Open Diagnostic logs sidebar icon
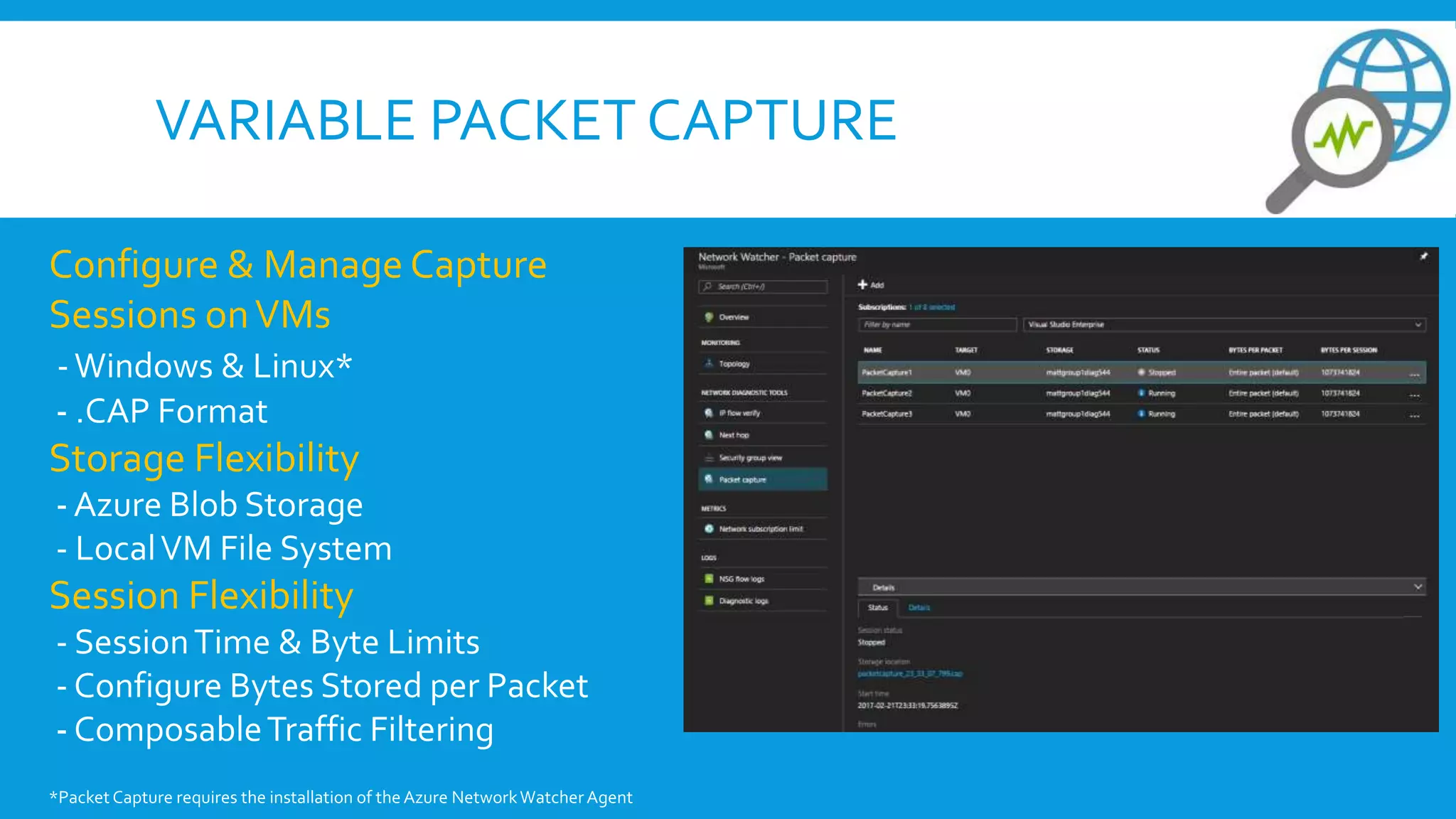 click(x=709, y=601)
